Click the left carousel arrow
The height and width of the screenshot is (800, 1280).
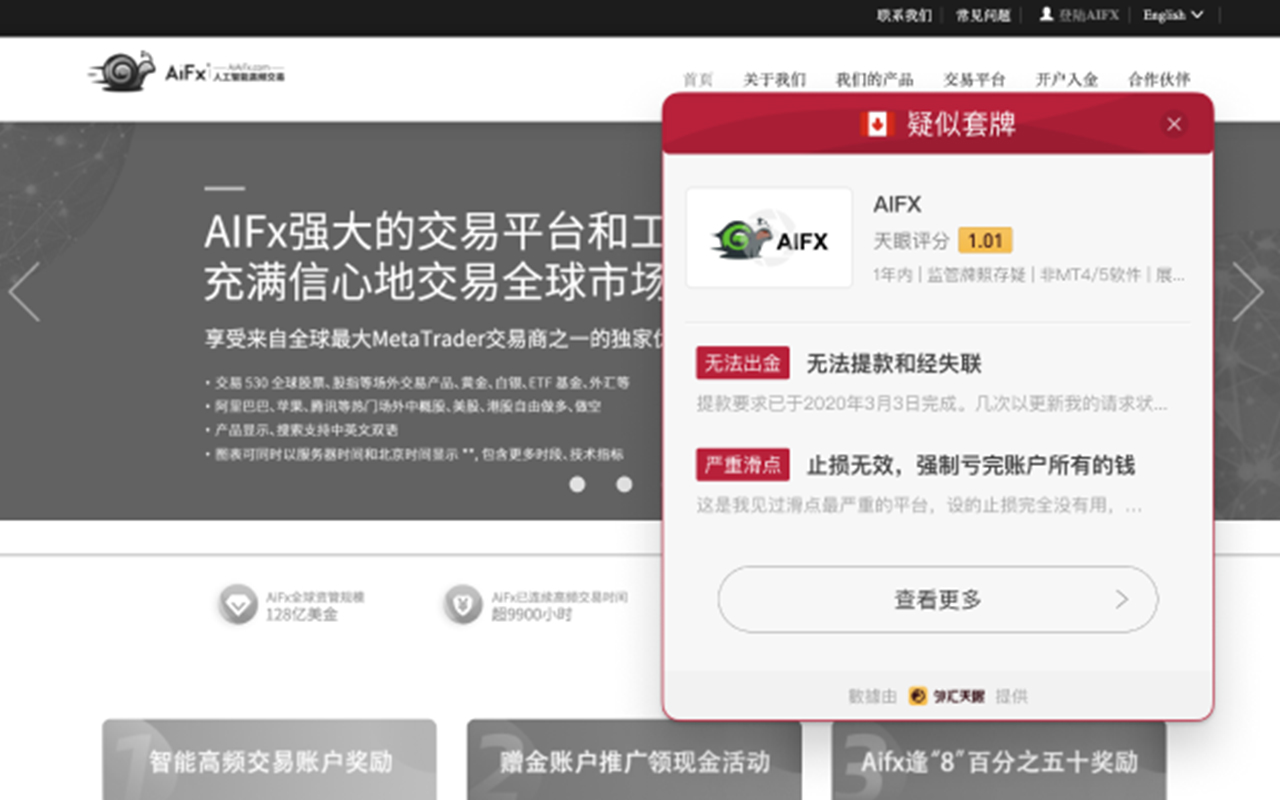[x=22, y=290]
